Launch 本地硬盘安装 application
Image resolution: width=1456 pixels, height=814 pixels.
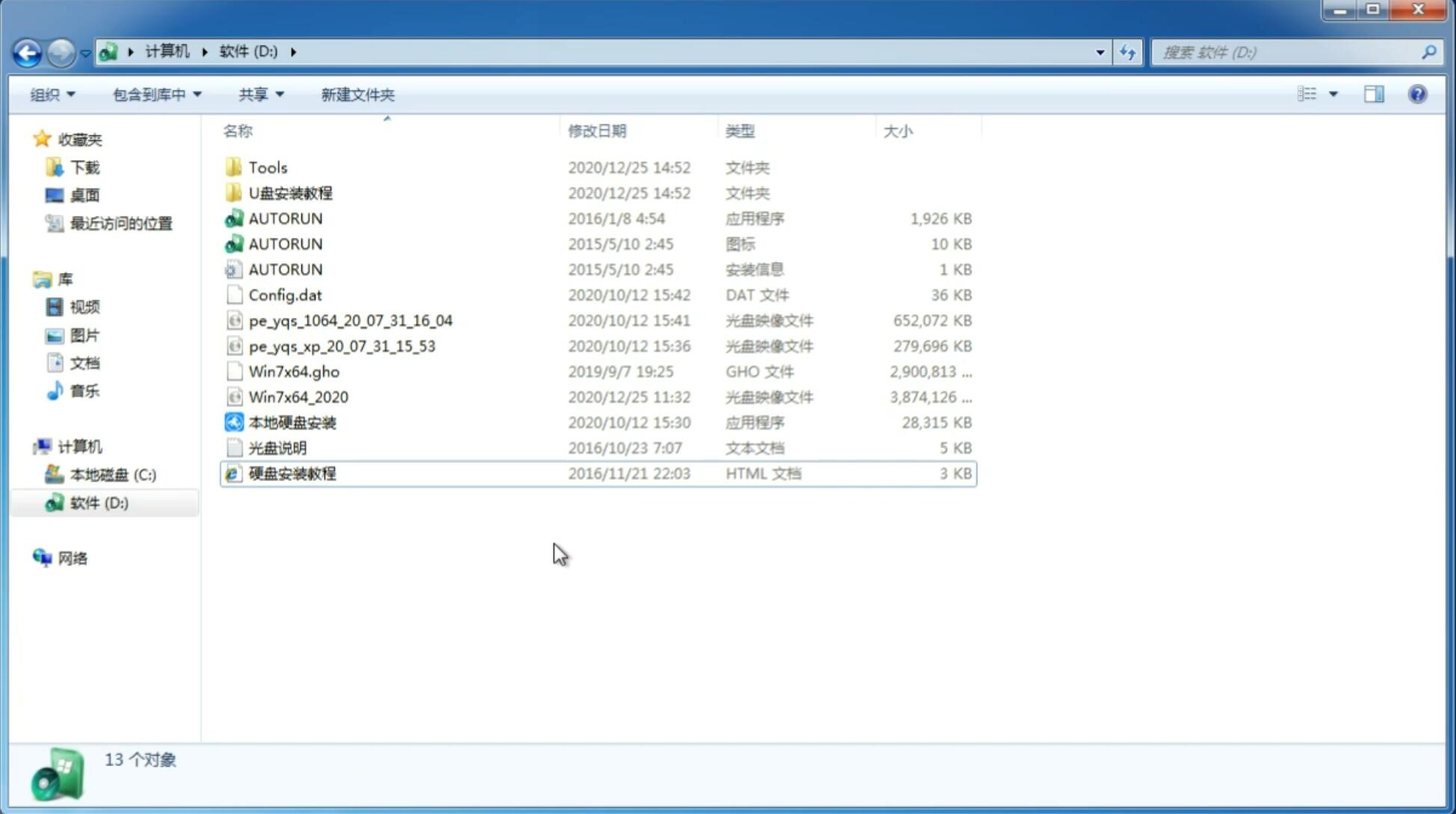coord(291,422)
